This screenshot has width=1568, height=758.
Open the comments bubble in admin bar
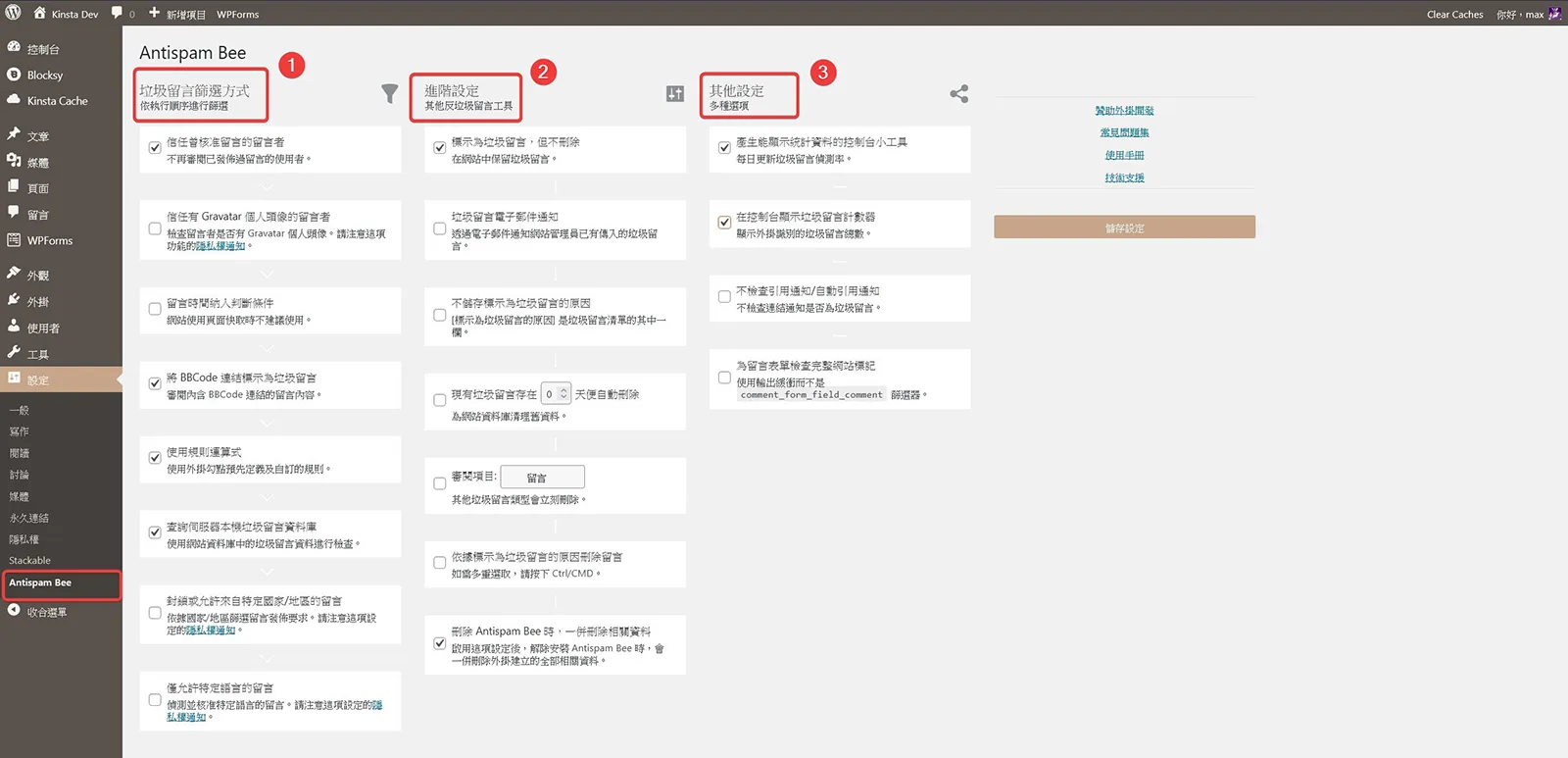pyautogui.click(x=118, y=14)
